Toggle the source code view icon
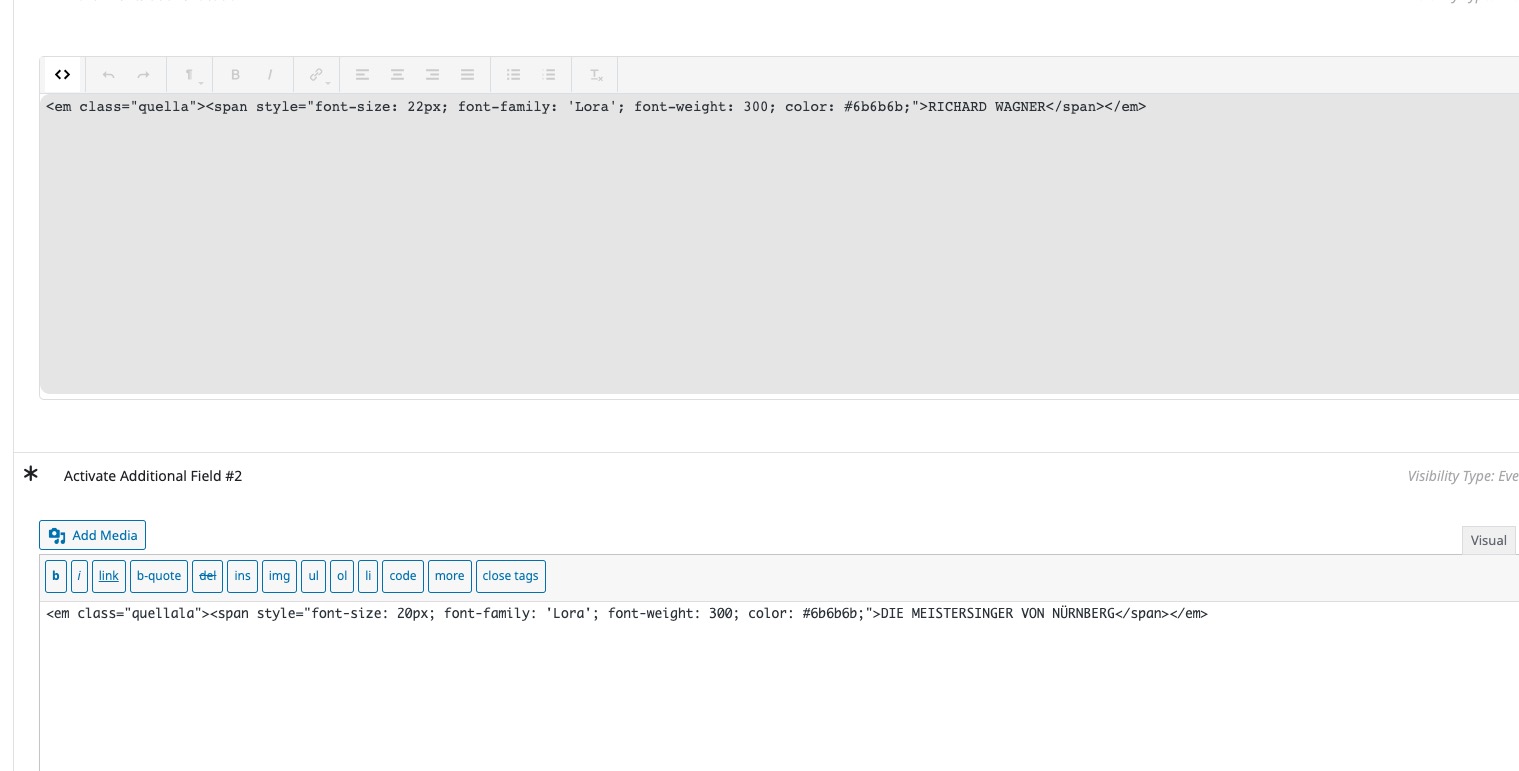This screenshot has width=1519, height=771. [63, 75]
